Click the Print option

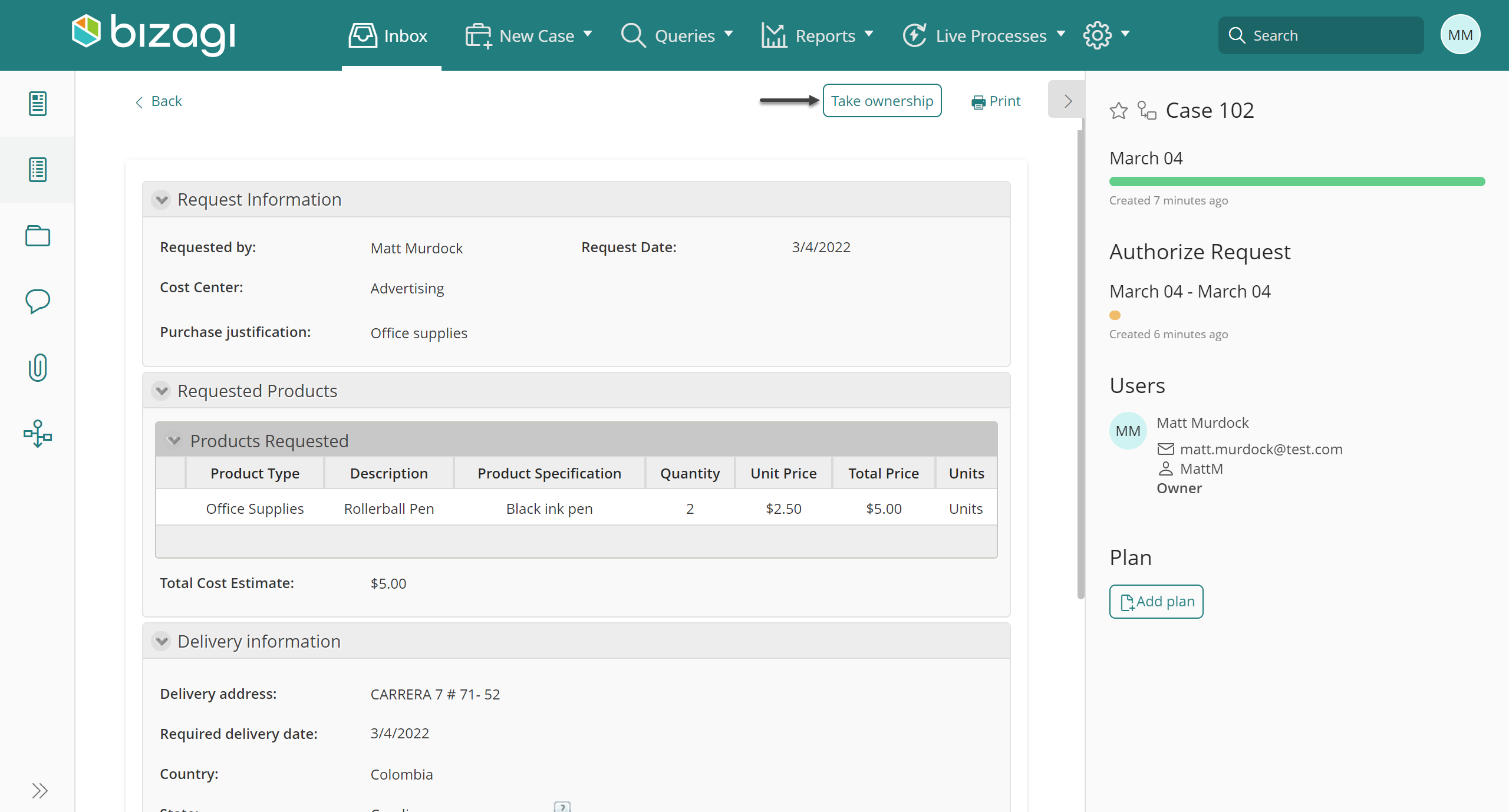pos(996,100)
